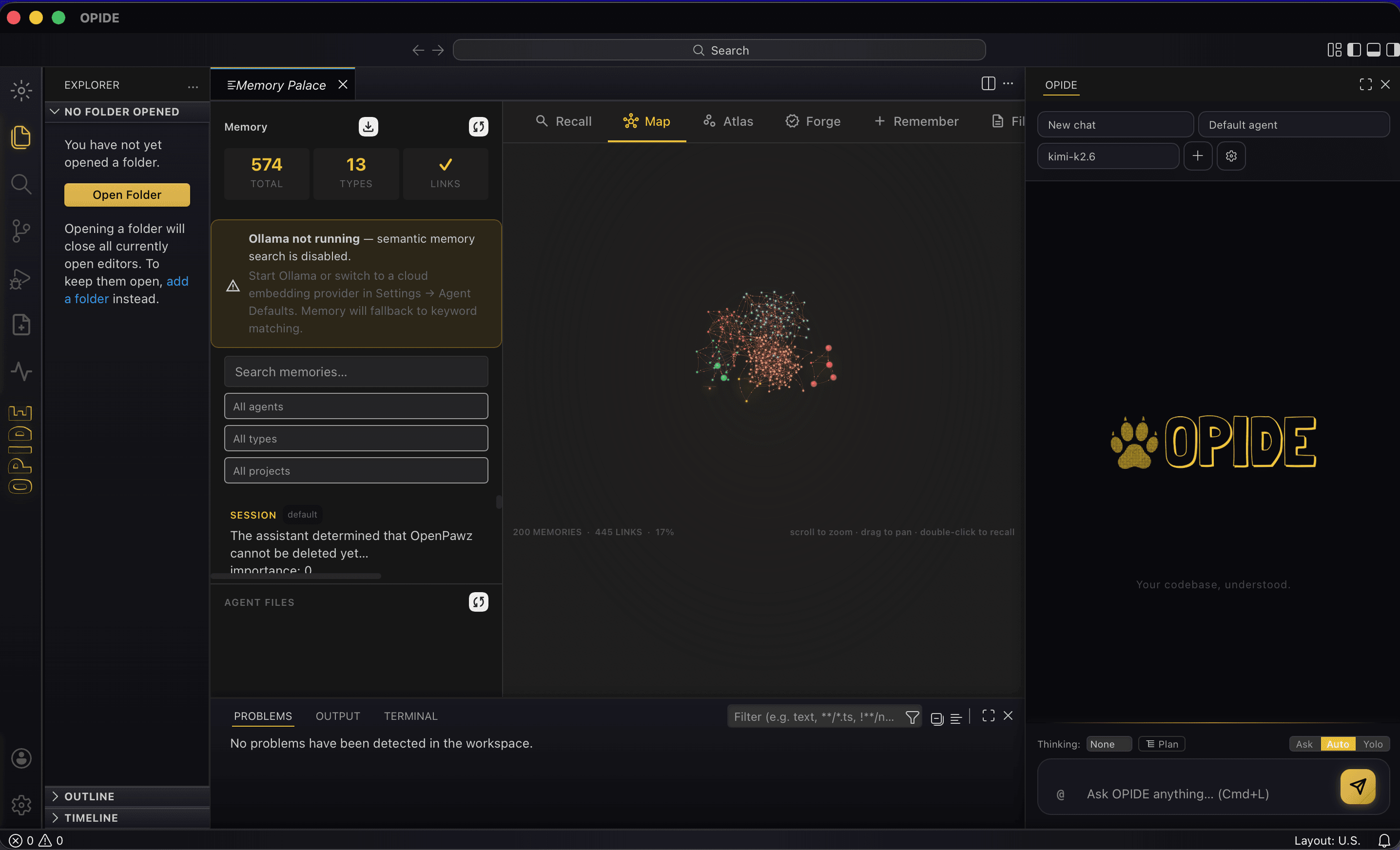Click the title bar Search box
Viewport: 1400px width, 850px height.
[x=719, y=50]
